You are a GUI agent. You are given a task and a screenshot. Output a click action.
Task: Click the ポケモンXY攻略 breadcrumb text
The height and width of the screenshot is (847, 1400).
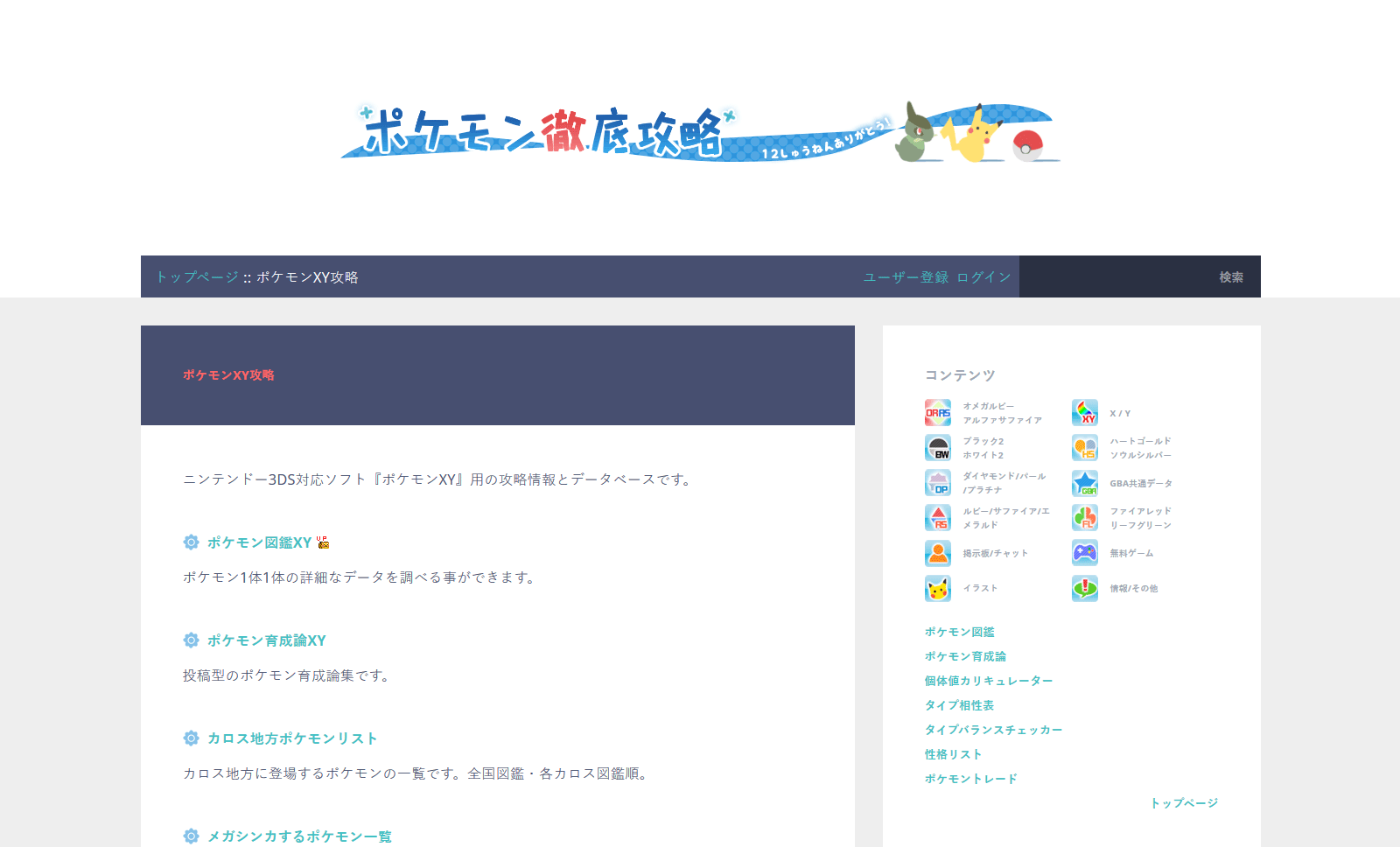tap(307, 277)
